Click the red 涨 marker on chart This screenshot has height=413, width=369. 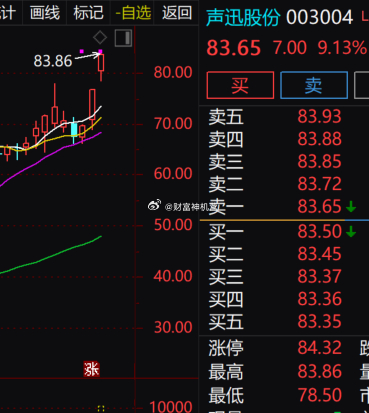pyautogui.click(x=91, y=369)
